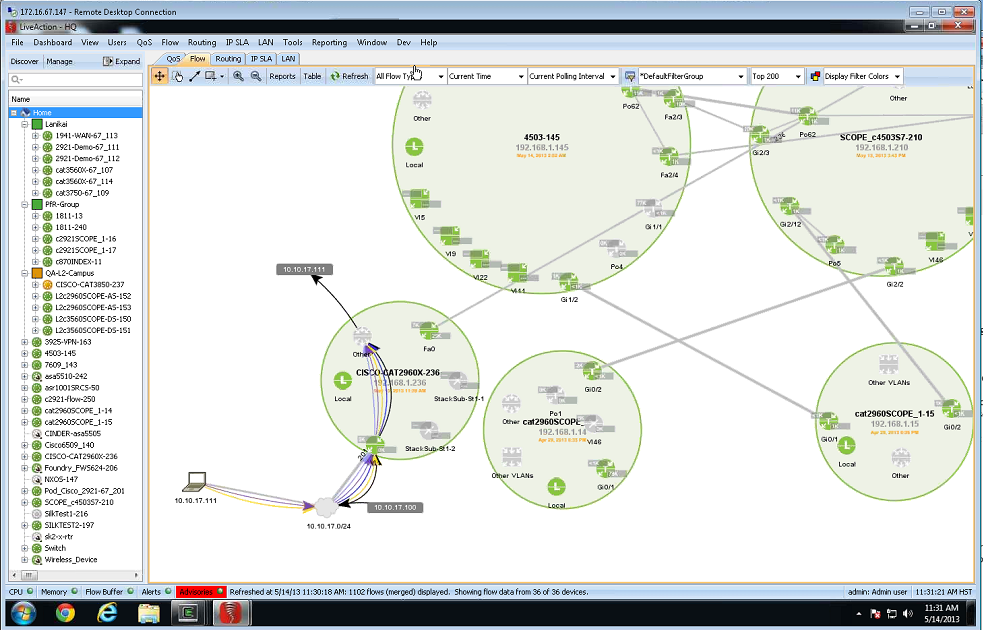The image size is (983, 630).
Task: Open Internet Explorer from the taskbar
Action: pos(107,613)
